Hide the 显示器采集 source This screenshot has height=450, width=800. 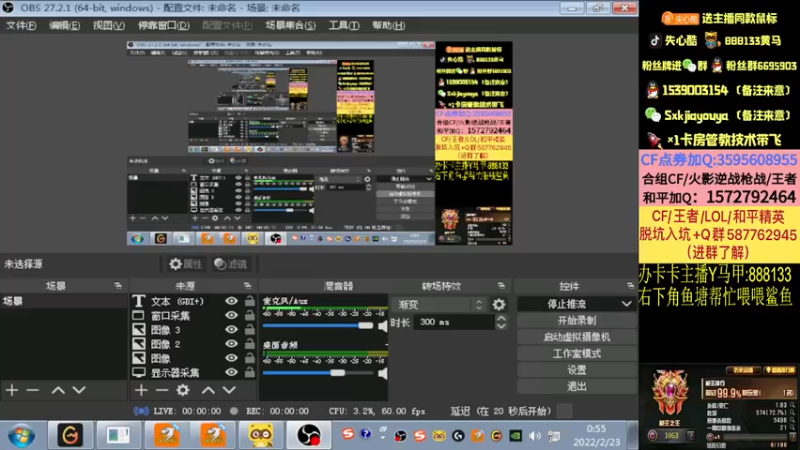click(x=231, y=372)
